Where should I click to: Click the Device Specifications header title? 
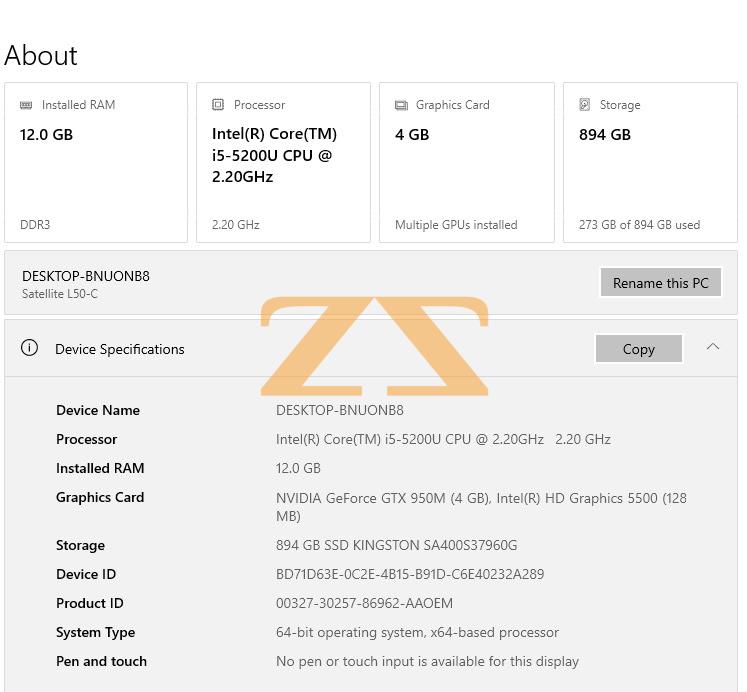click(120, 349)
